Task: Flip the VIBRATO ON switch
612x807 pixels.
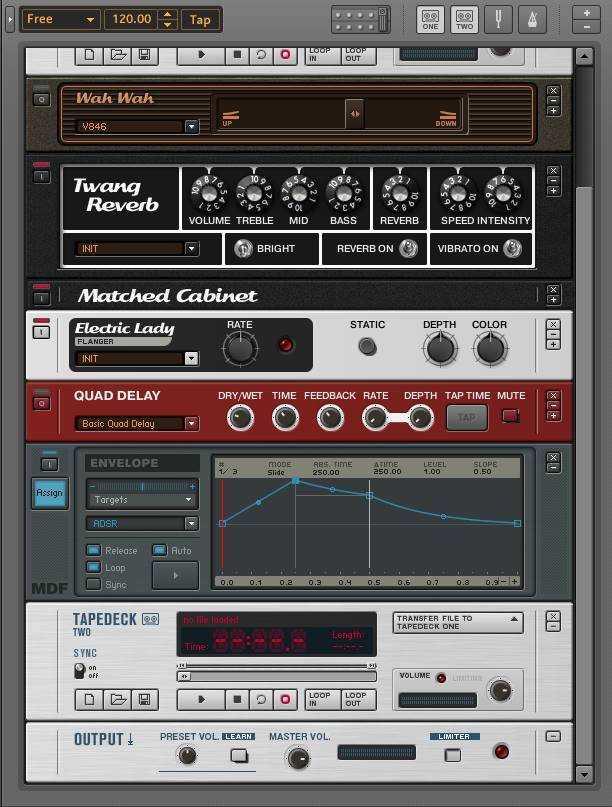Action: (x=513, y=249)
